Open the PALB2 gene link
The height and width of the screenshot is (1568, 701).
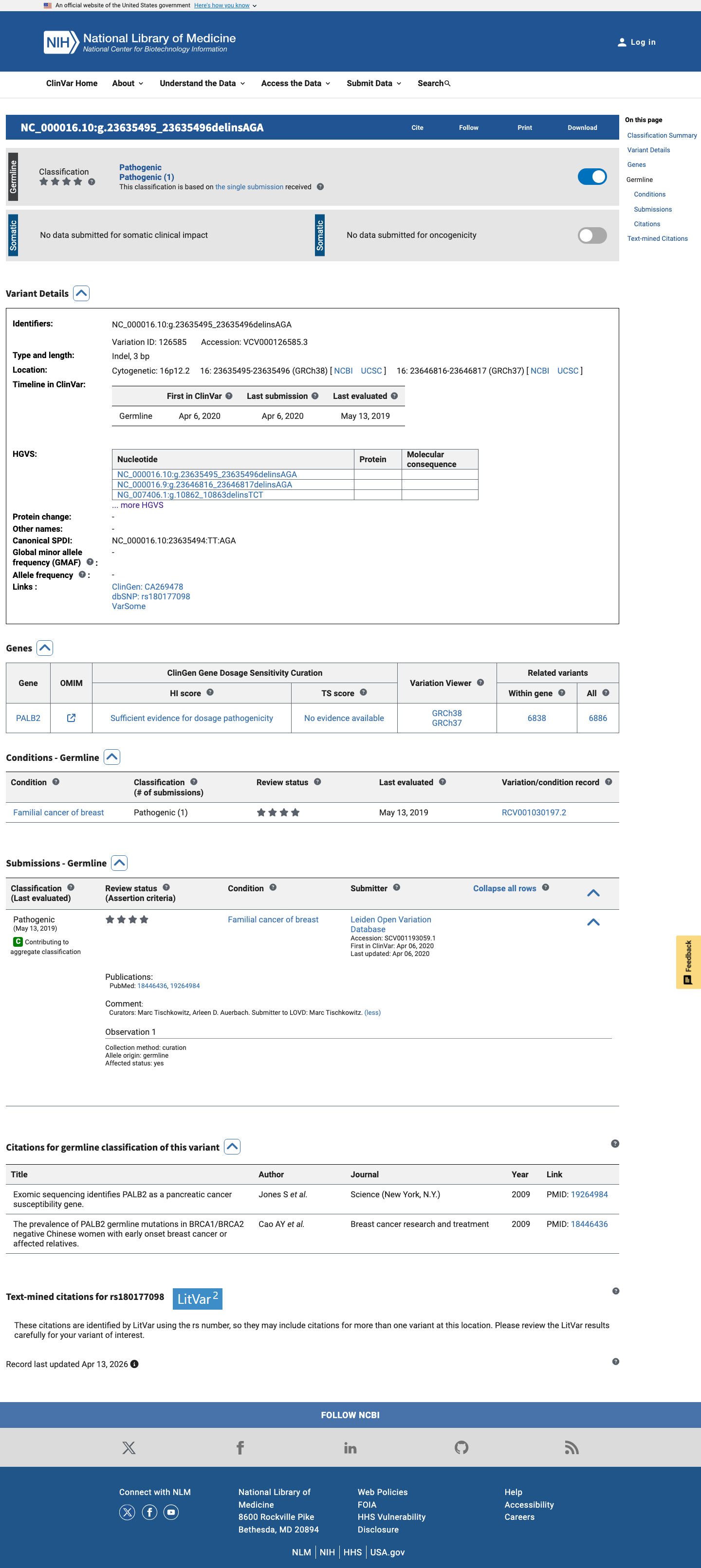click(x=28, y=718)
